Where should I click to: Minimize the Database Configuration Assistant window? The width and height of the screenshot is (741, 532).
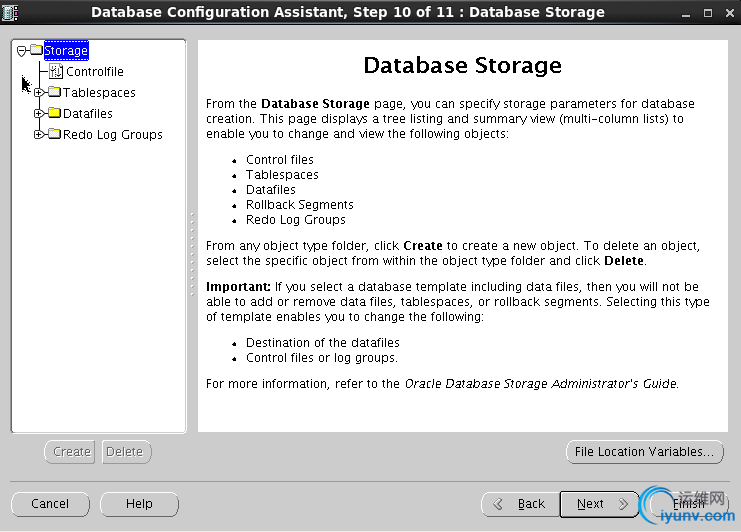coord(683,12)
